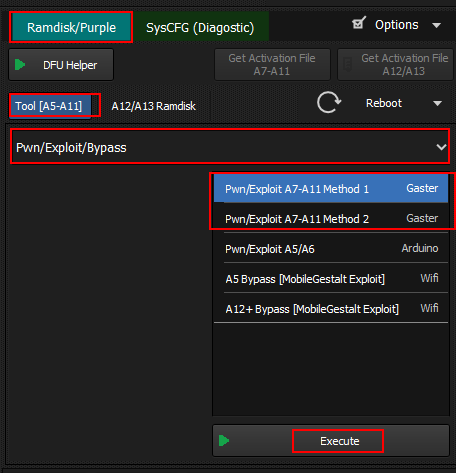This screenshot has height=473, width=456.
Task: Select A12+ Bypass MobileGestalt Exploit Wifi
Action: 331,309
